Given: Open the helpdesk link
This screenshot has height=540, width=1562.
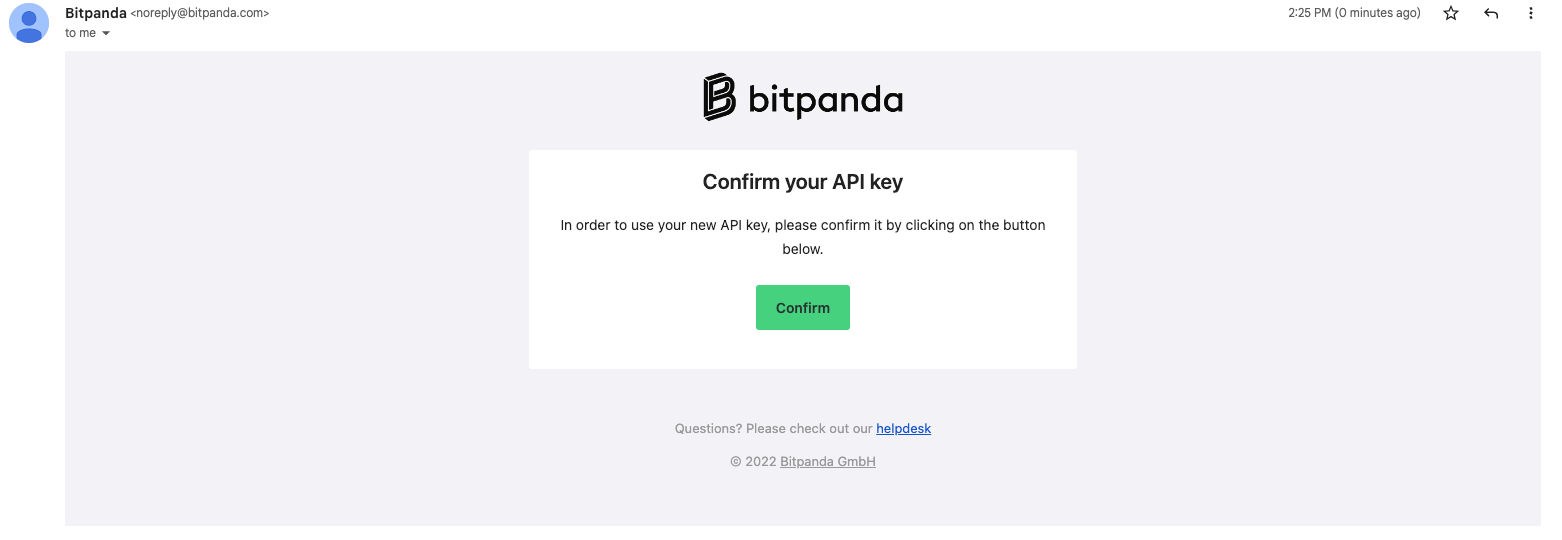Looking at the screenshot, I should (x=903, y=429).
